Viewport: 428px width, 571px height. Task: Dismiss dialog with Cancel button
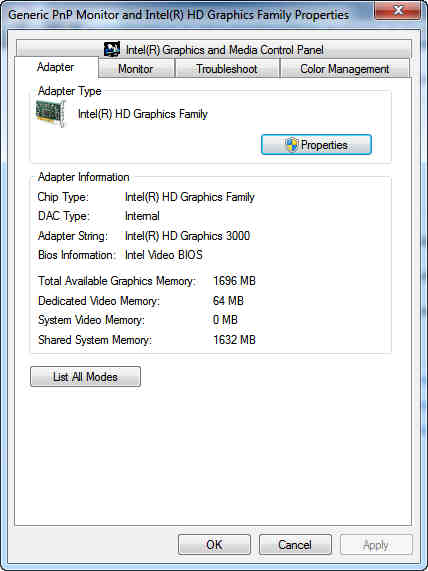tap(295, 544)
